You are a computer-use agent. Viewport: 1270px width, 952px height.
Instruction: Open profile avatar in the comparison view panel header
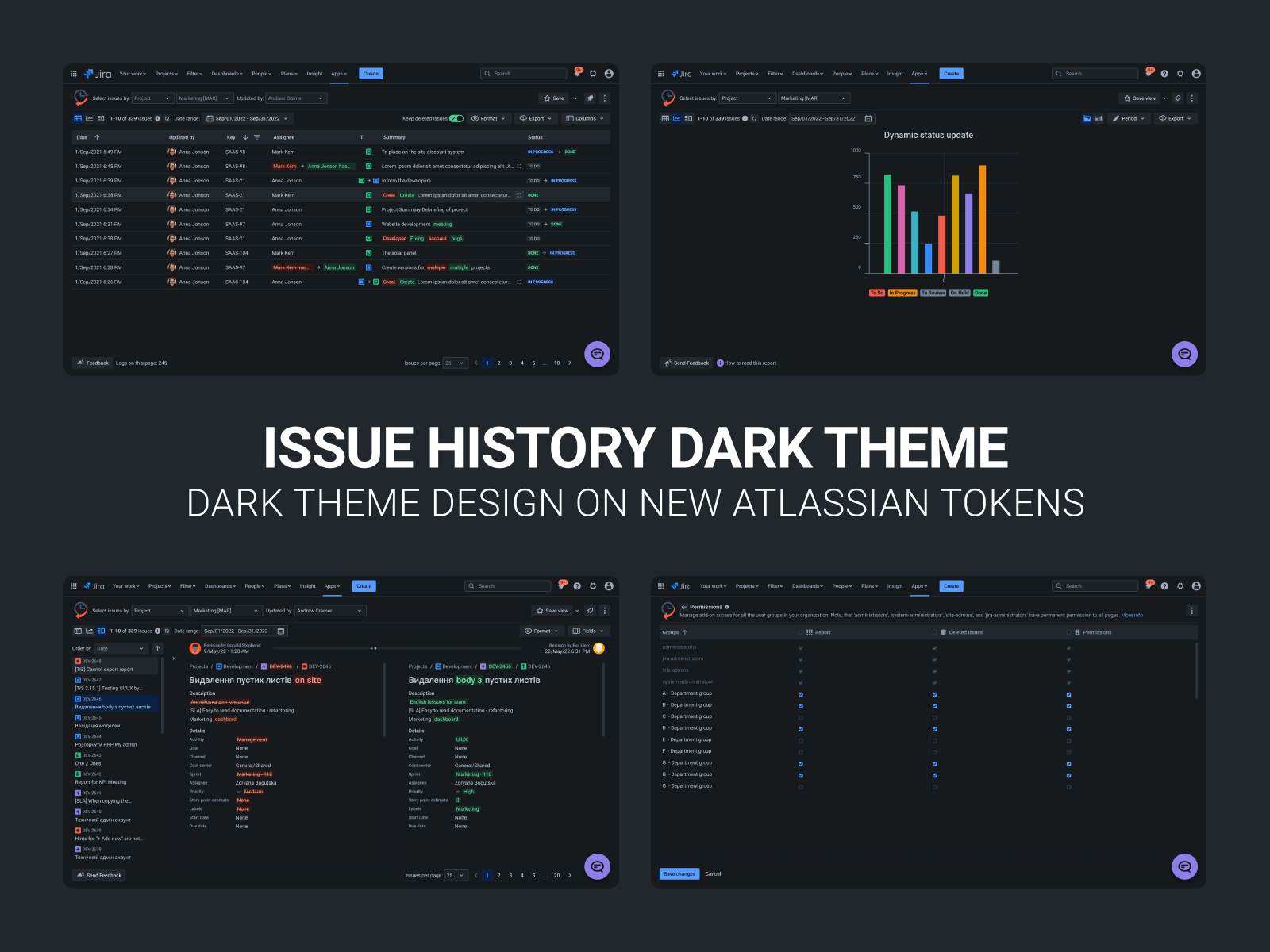coord(609,586)
